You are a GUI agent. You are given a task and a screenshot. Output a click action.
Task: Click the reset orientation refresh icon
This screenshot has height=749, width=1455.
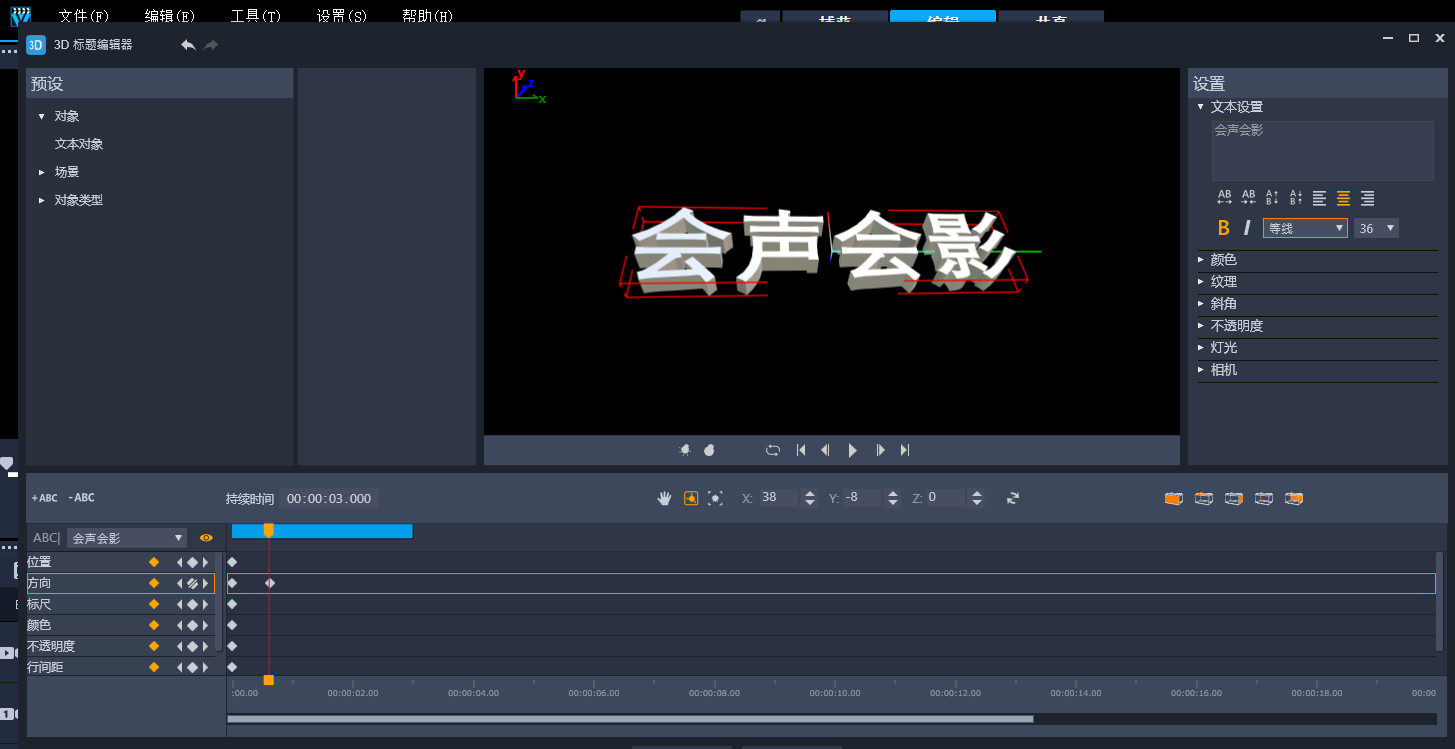pos(1013,498)
